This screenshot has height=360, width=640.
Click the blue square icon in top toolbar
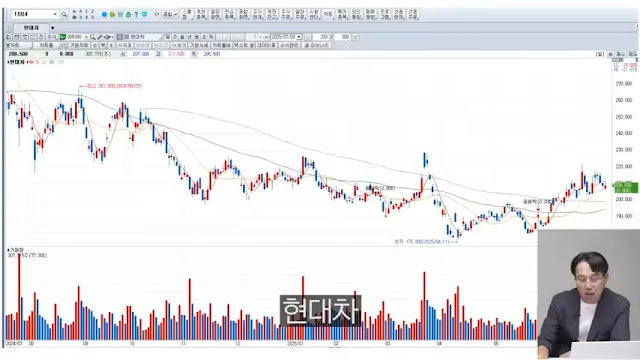(104, 14)
